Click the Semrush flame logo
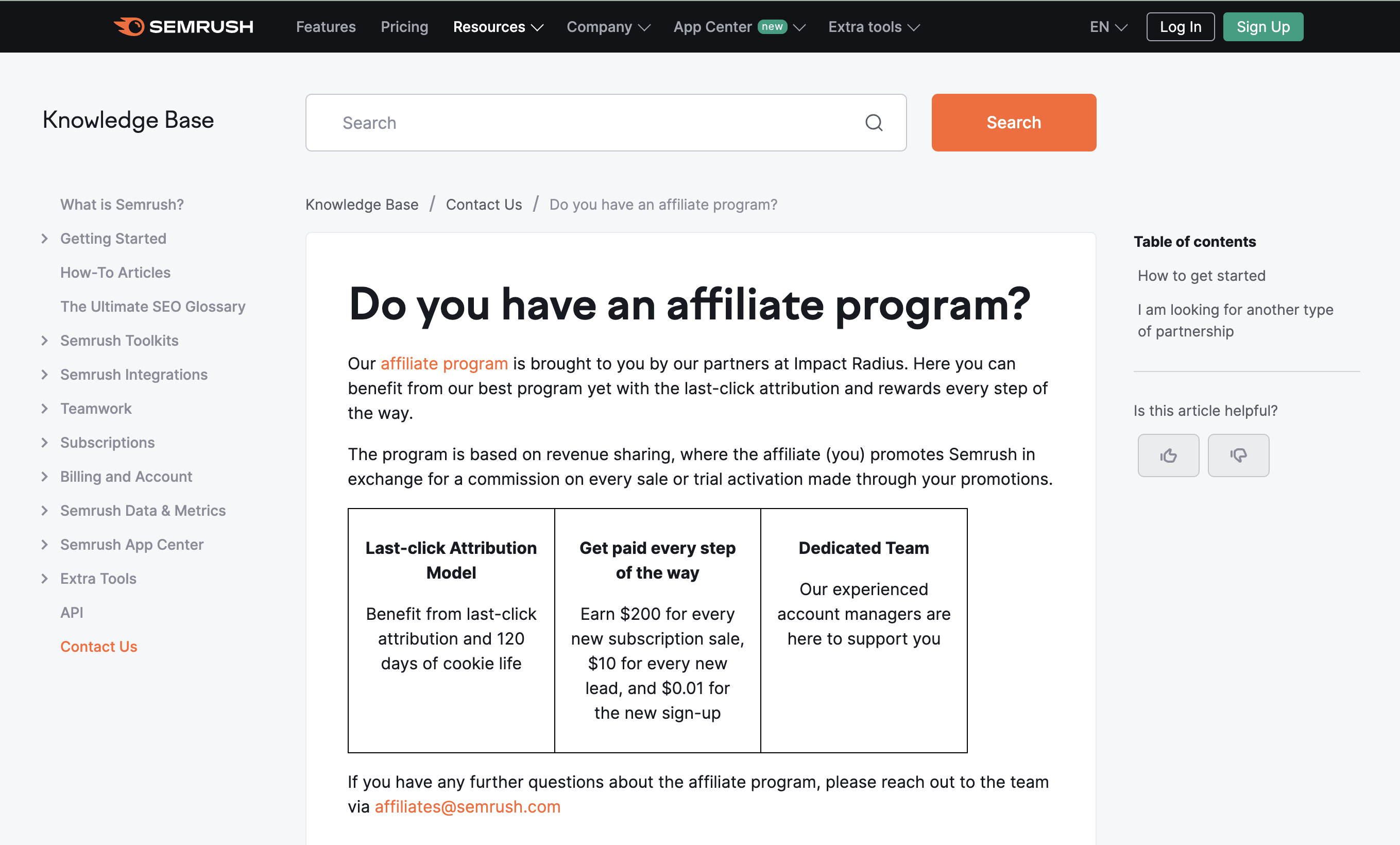Viewport: 1400px width, 845px height. (130, 27)
